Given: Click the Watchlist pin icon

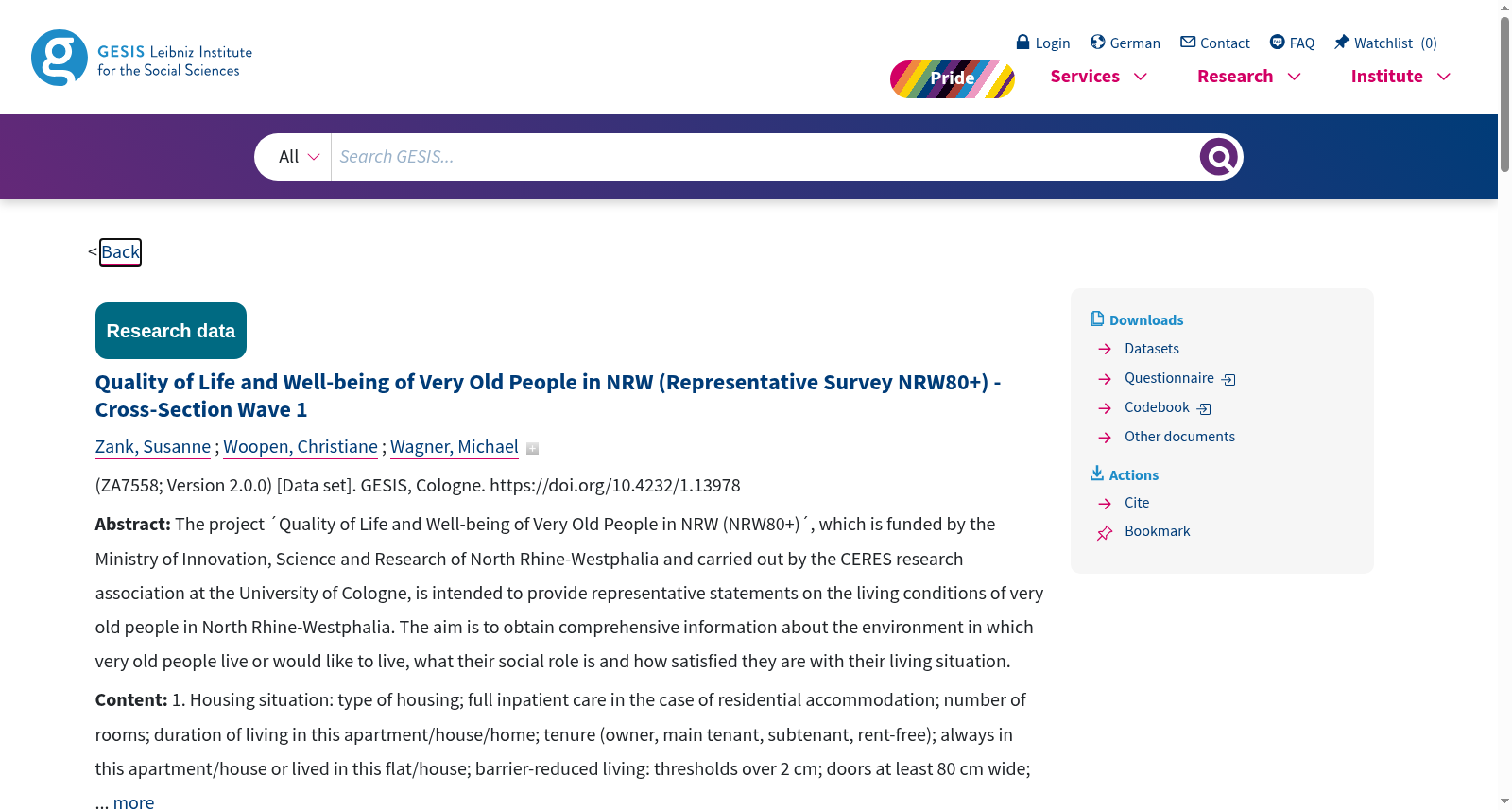Looking at the screenshot, I should (x=1341, y=42).
